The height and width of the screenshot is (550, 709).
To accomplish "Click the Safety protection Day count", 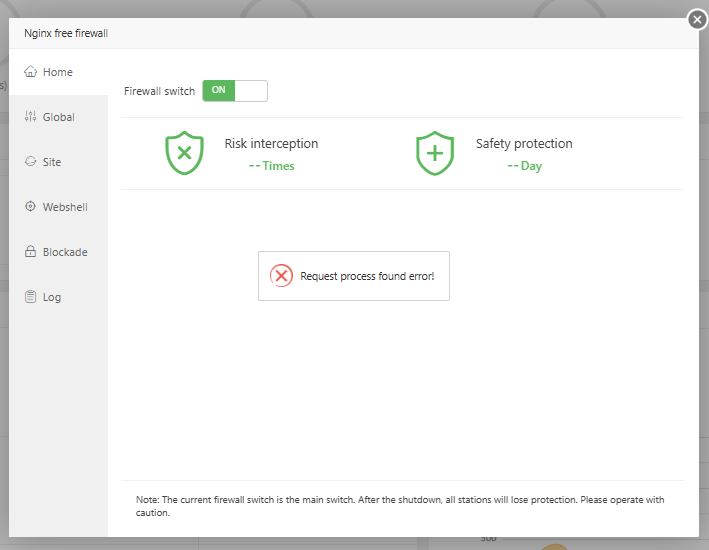I will click(524, 166).
